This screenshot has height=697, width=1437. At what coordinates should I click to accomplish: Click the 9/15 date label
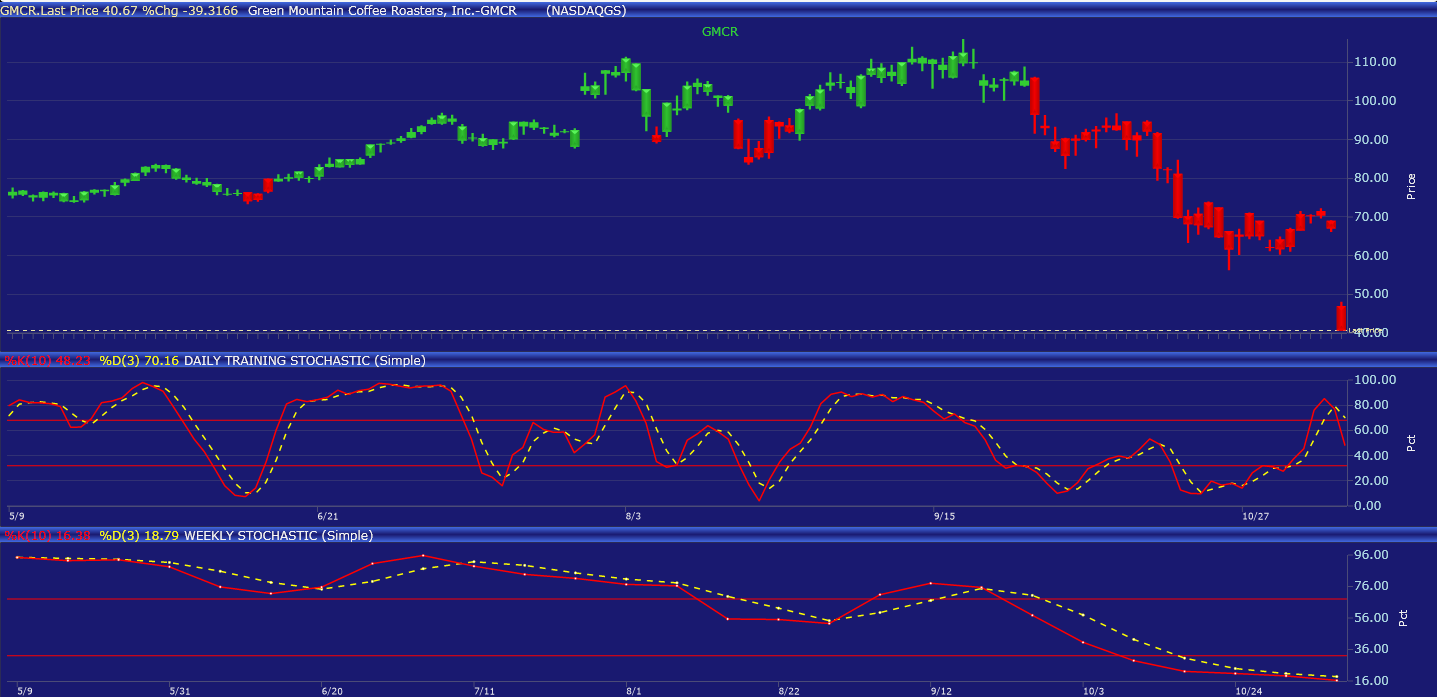(x=945, y=517)
